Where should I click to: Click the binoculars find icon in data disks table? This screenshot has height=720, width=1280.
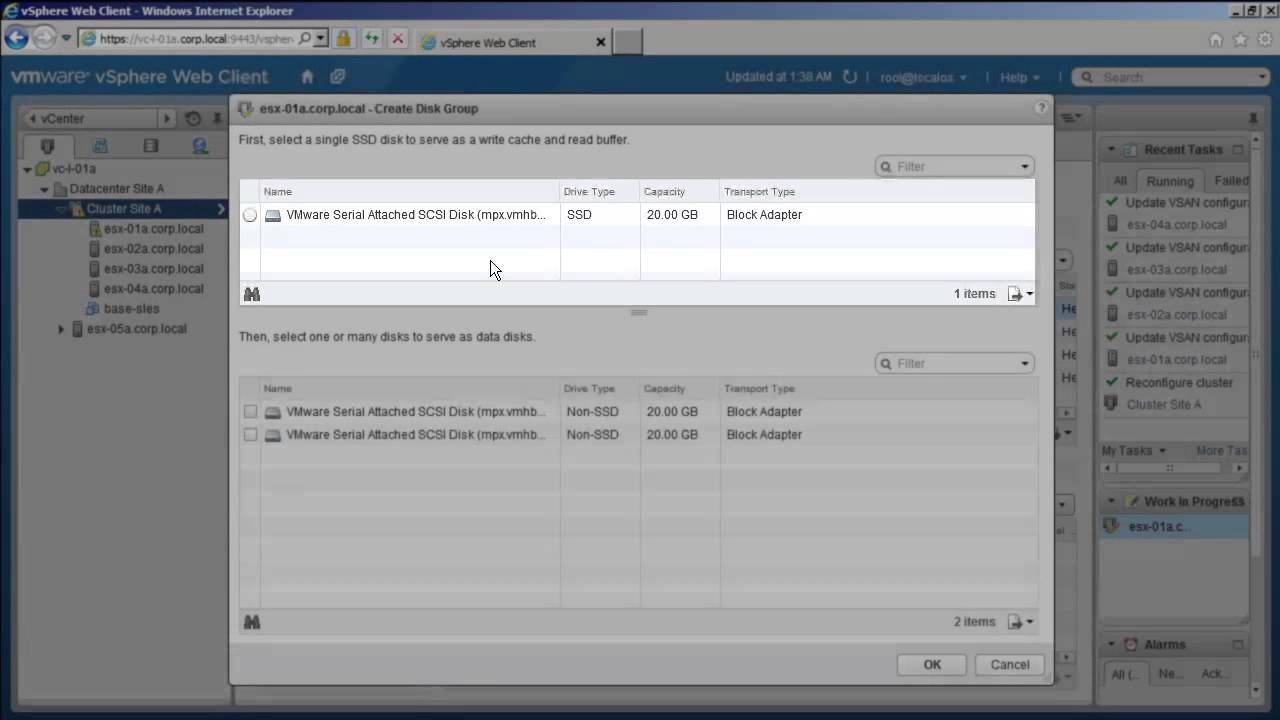tap(252, 622)
